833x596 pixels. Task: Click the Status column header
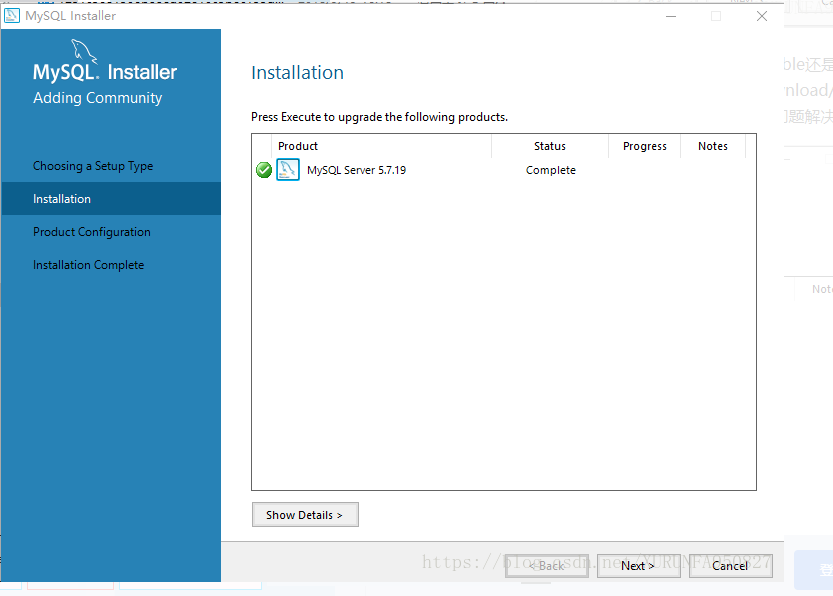550,146
